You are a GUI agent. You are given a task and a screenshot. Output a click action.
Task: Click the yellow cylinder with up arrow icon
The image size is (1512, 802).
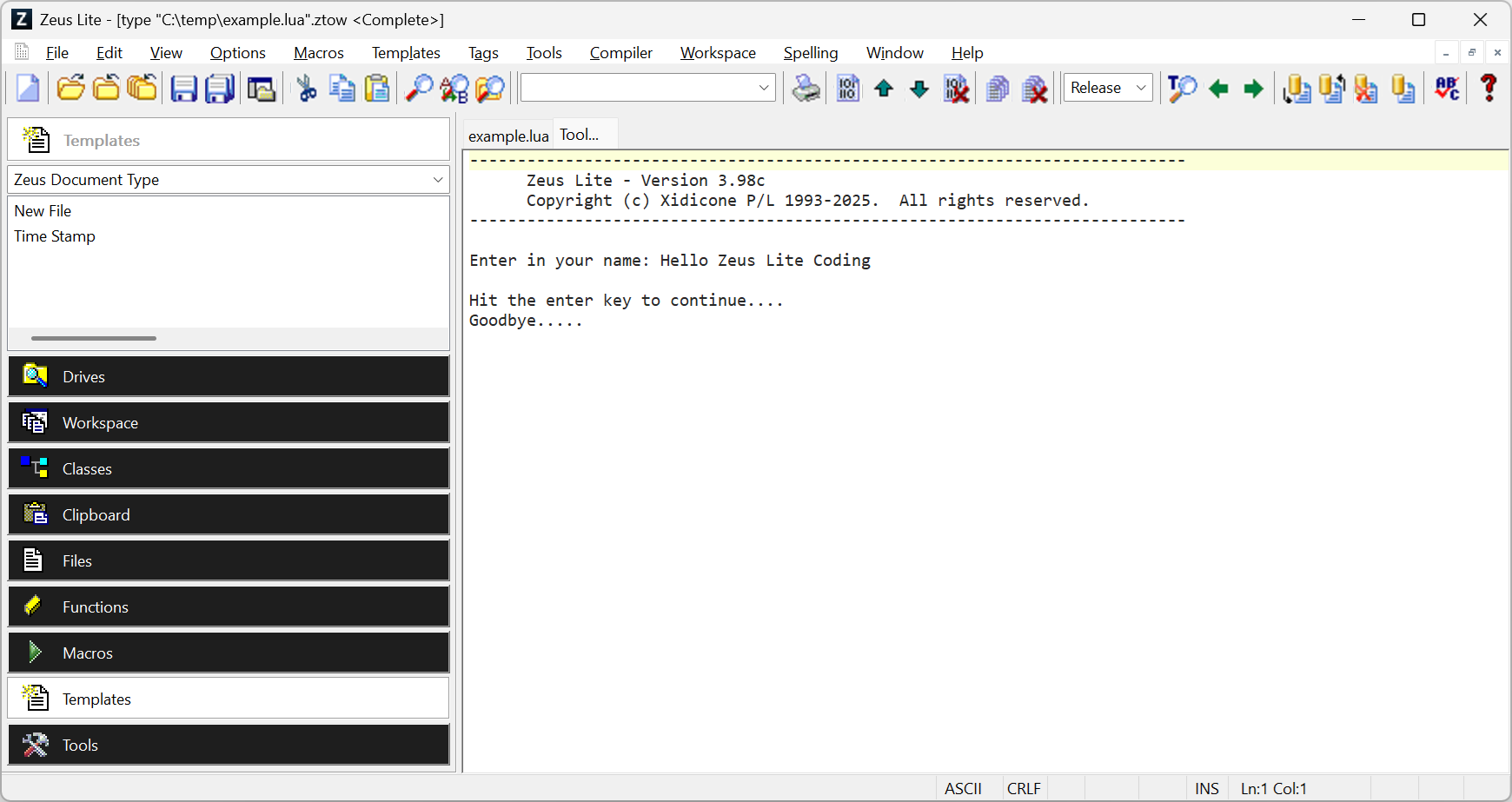pos(1332,88)
